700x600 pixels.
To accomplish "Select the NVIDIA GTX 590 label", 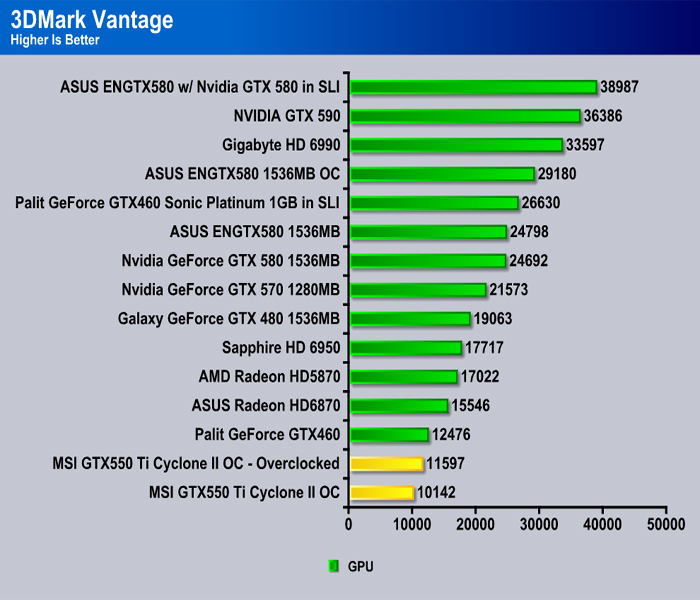I will click(x=287, y=116).
